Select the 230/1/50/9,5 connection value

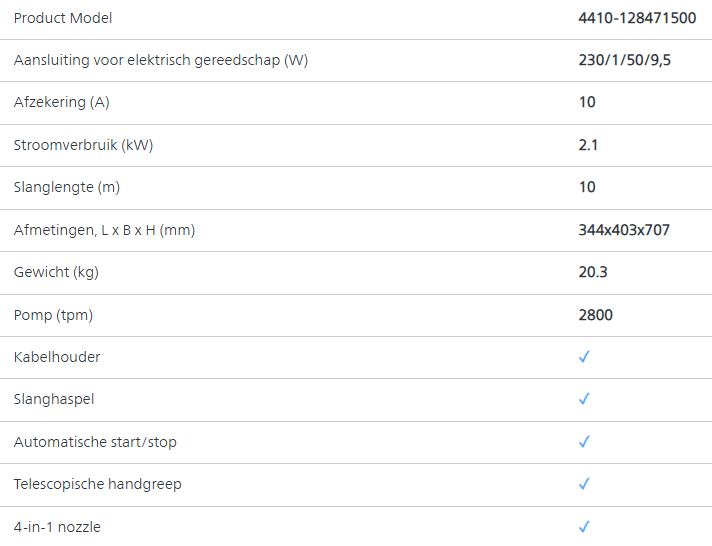coord(624,60)
